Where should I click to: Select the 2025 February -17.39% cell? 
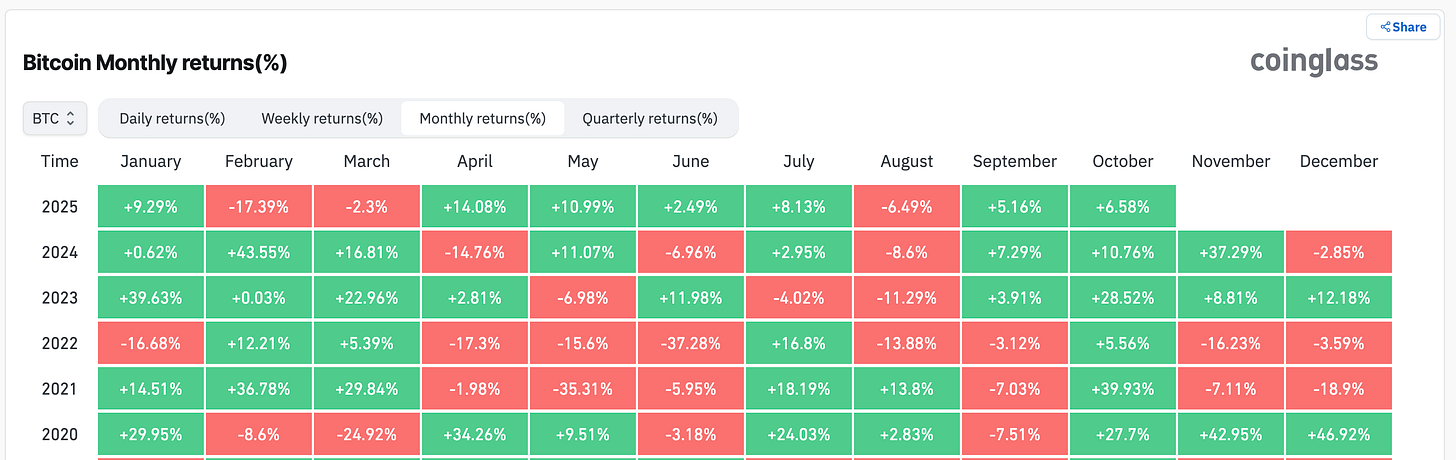point(258,207)
